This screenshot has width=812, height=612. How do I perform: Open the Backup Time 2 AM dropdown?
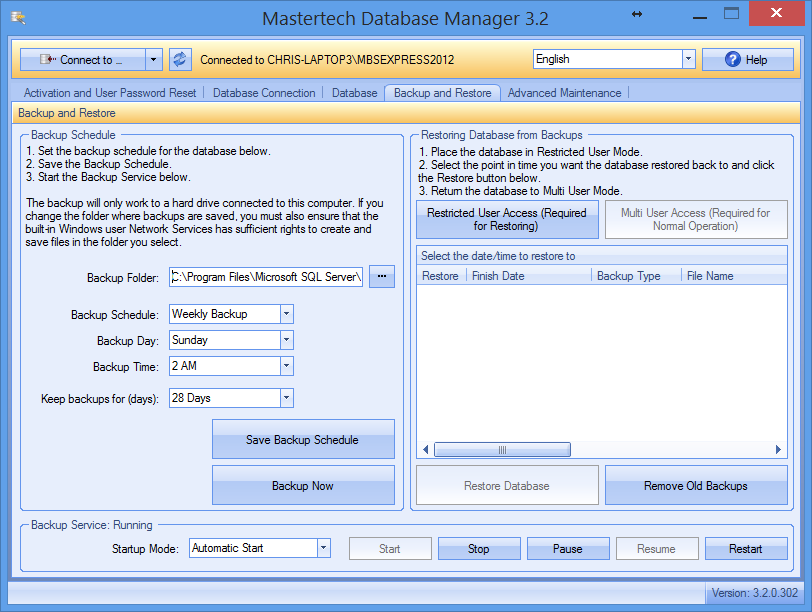point(287,366)
